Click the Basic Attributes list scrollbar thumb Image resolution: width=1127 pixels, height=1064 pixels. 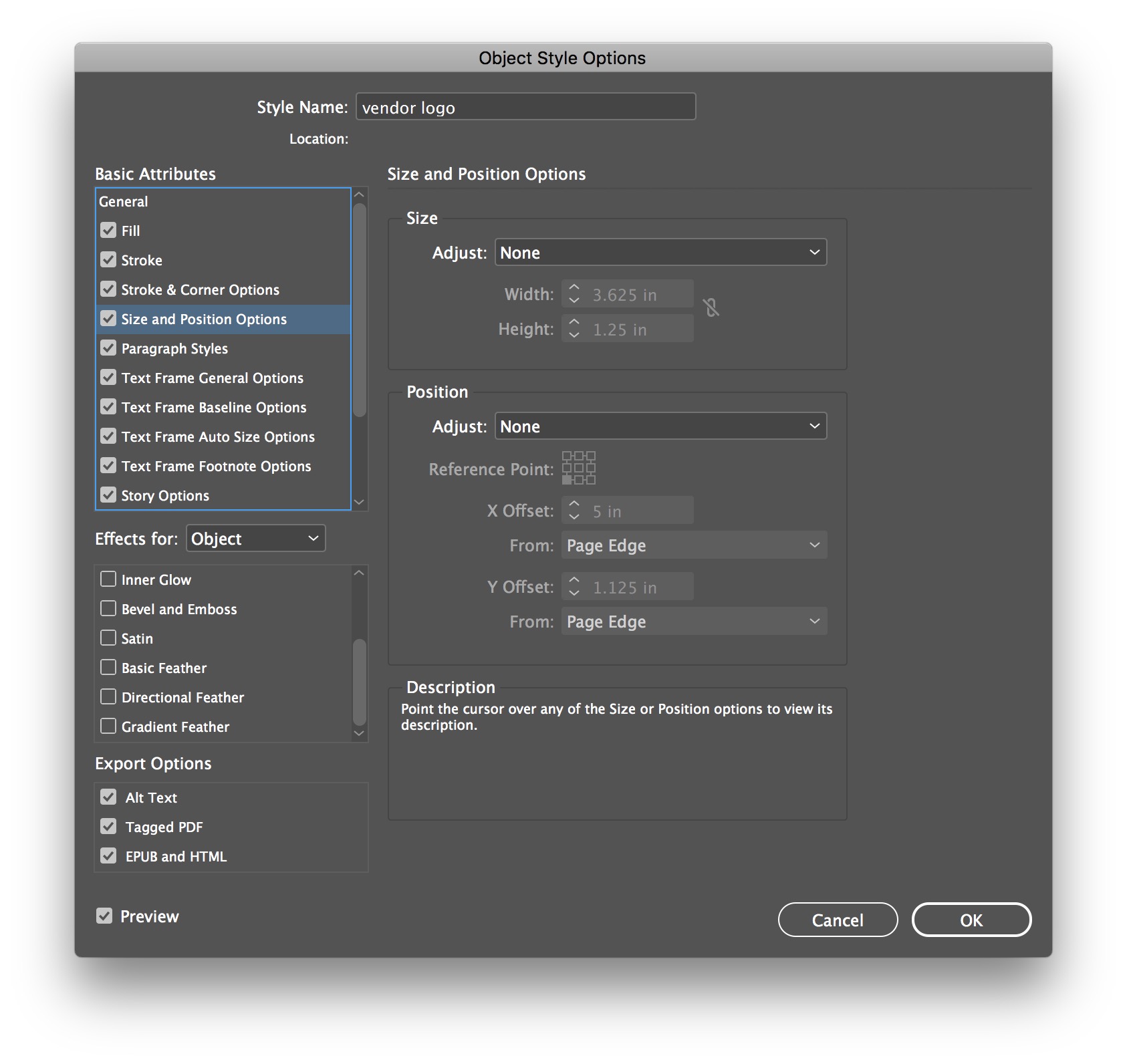click(360, 310)
